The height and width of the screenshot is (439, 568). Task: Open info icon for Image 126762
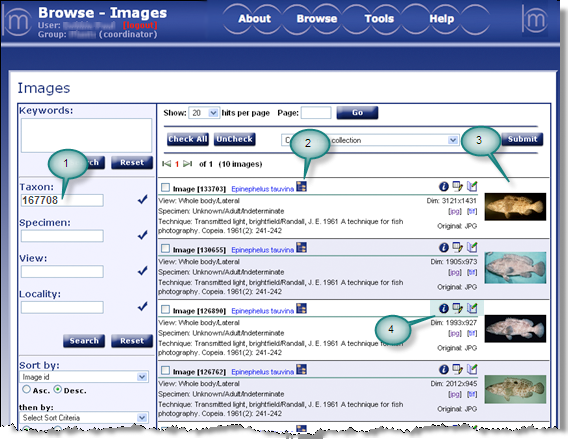(x=444, y=369)
